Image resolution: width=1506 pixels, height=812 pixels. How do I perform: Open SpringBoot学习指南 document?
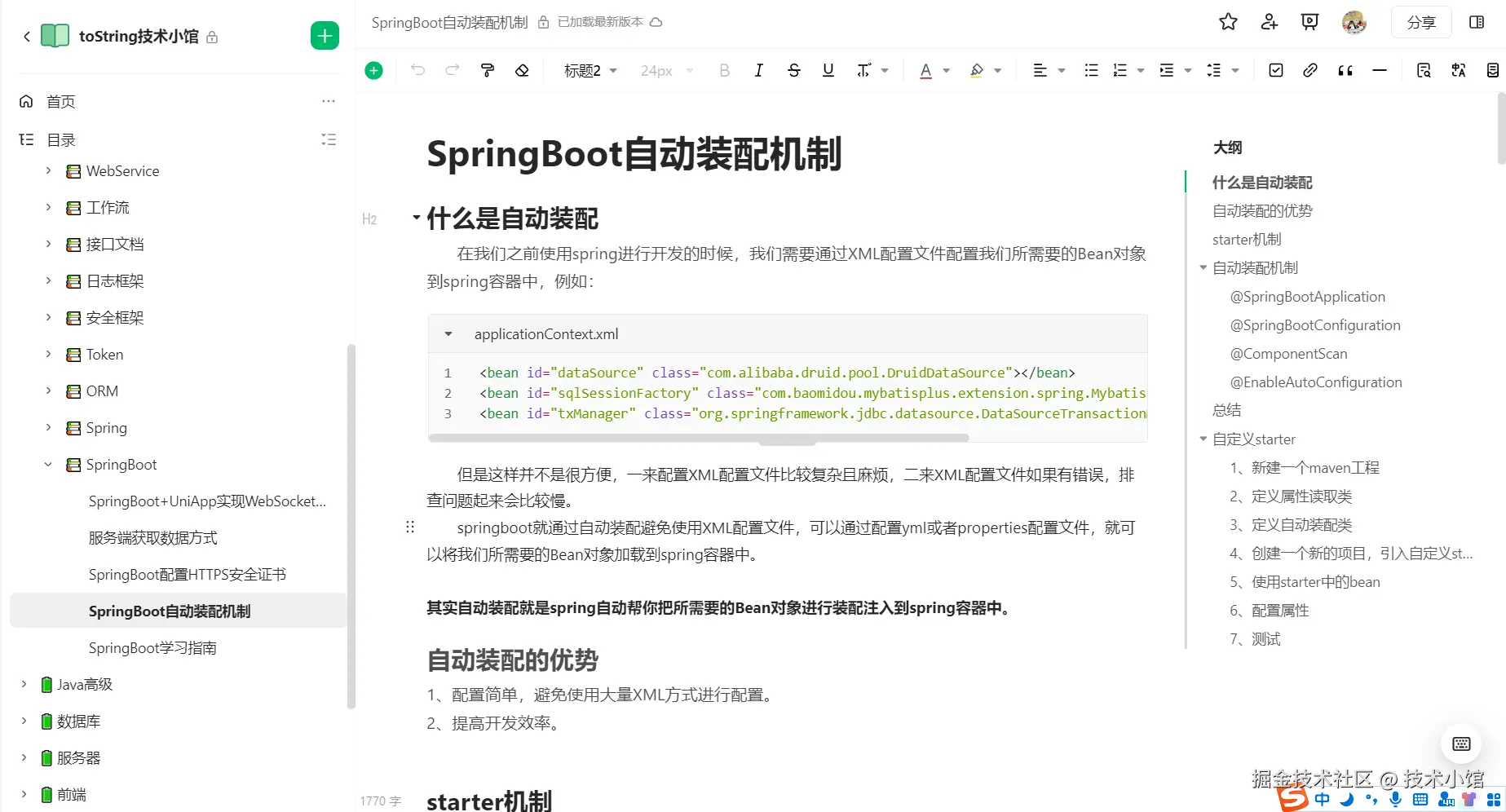coord(152,647)
